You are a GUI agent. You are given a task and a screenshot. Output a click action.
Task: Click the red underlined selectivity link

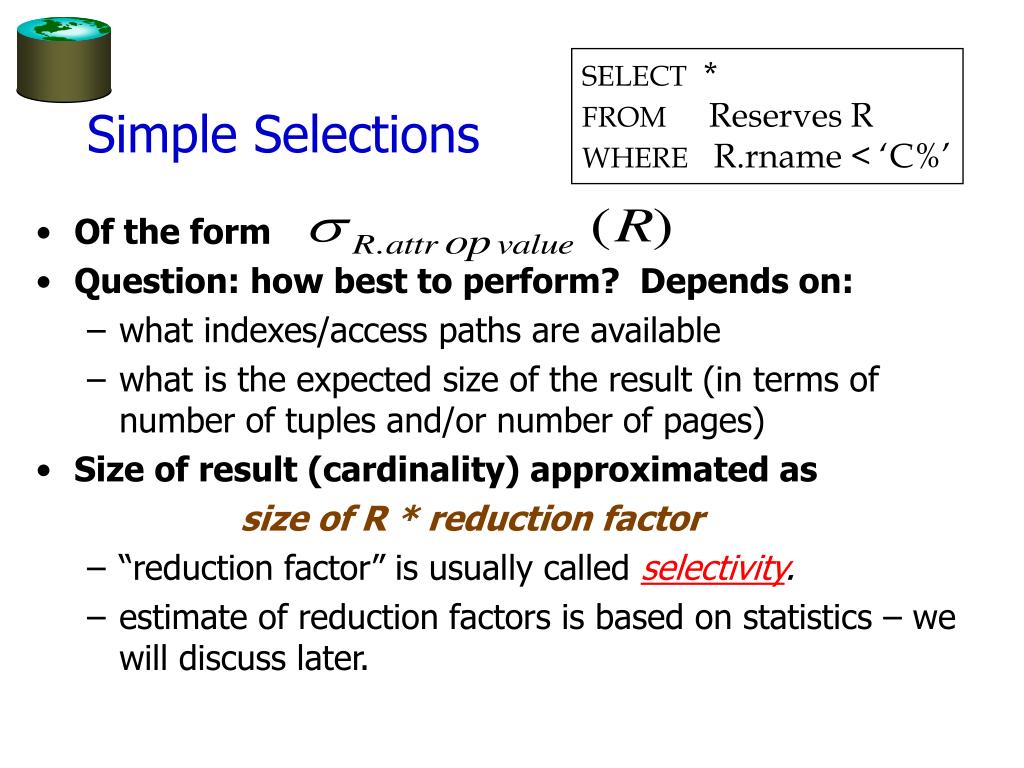pyautogui.click(x=715, y=568)
